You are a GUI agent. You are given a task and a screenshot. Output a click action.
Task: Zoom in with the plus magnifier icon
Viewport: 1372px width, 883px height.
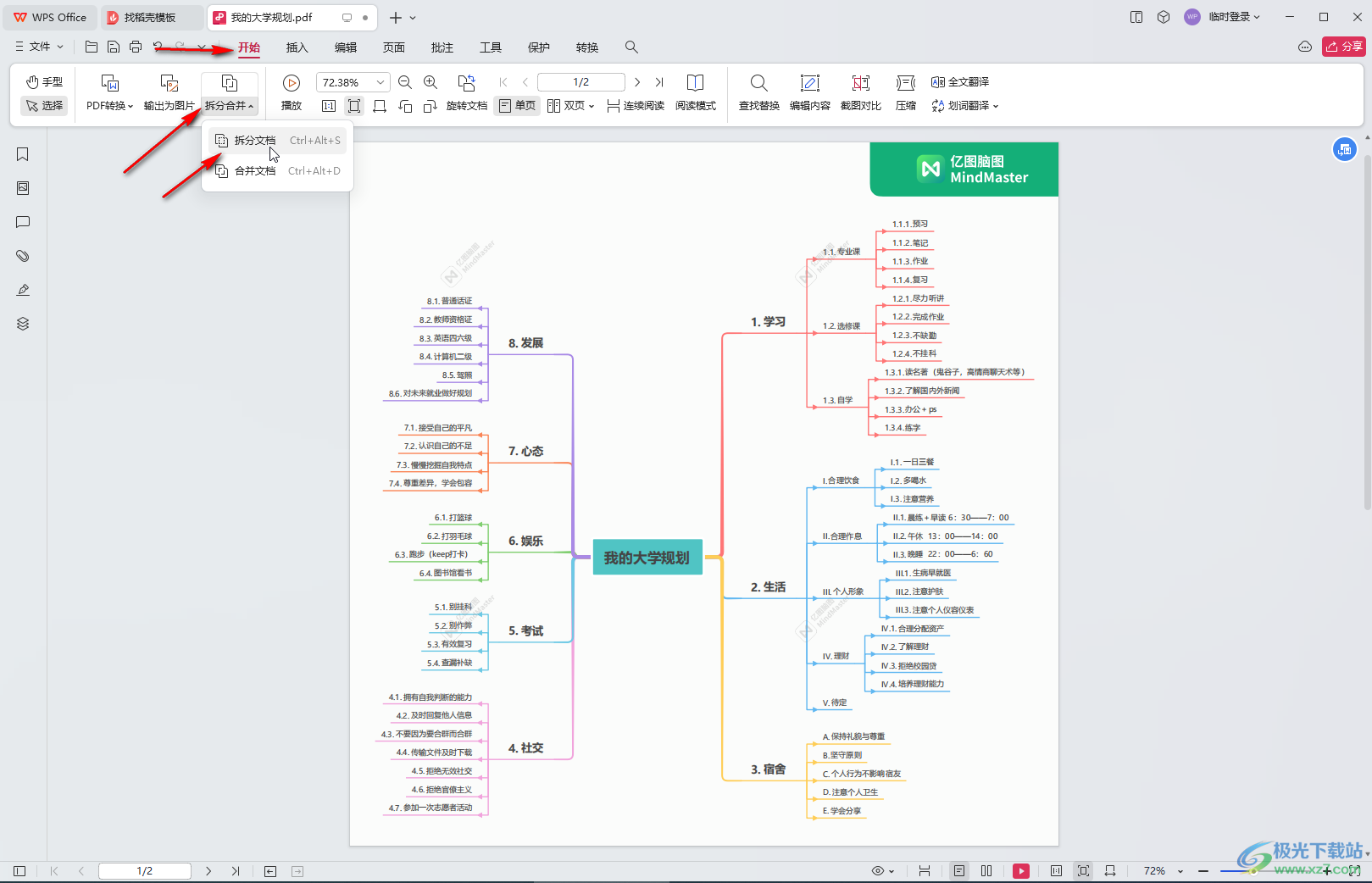(x=430, y=82)
